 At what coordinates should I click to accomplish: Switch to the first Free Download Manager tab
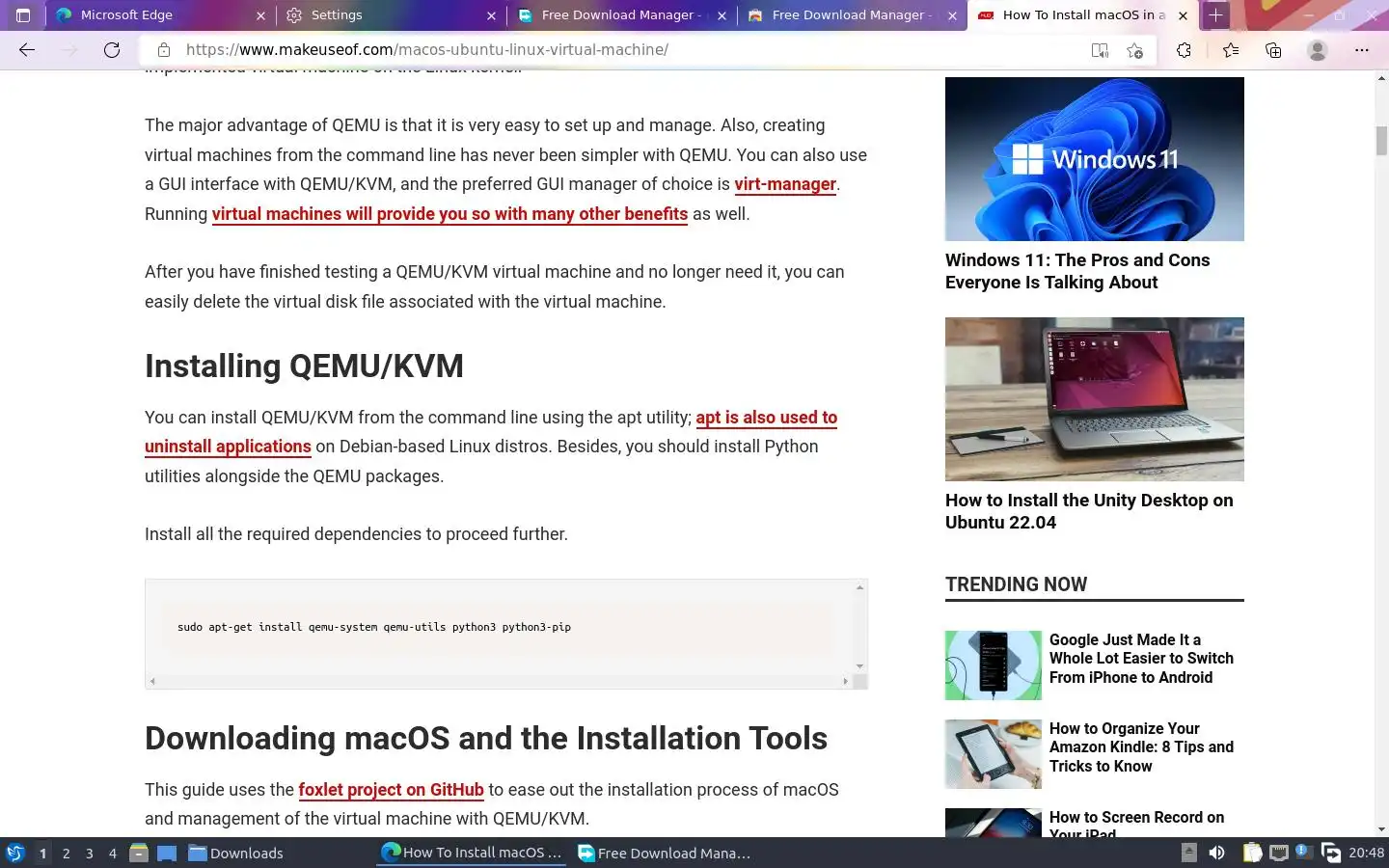tap(622, 15)
